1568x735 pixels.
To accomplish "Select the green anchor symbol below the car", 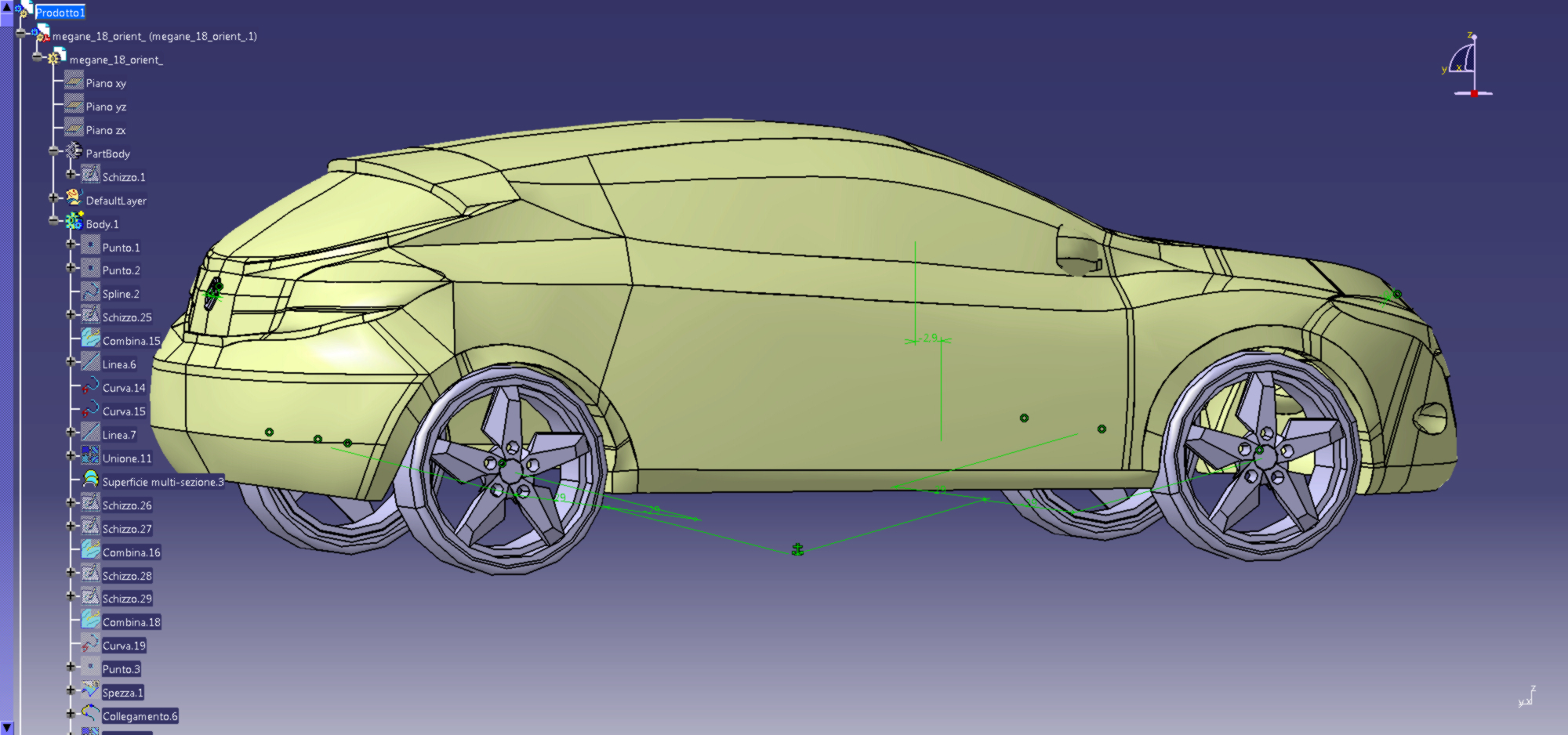I will (x=797, y=549).
